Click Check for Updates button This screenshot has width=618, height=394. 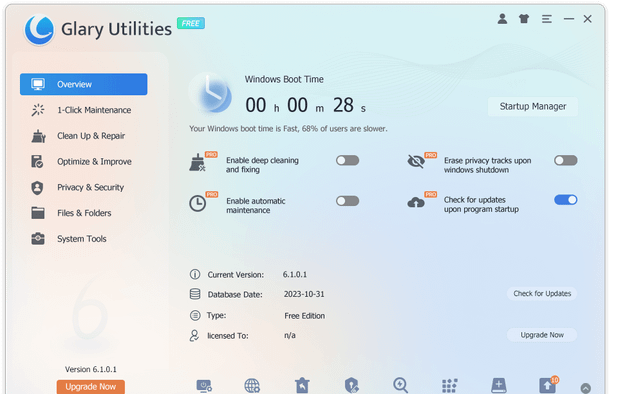pos(542,294)
